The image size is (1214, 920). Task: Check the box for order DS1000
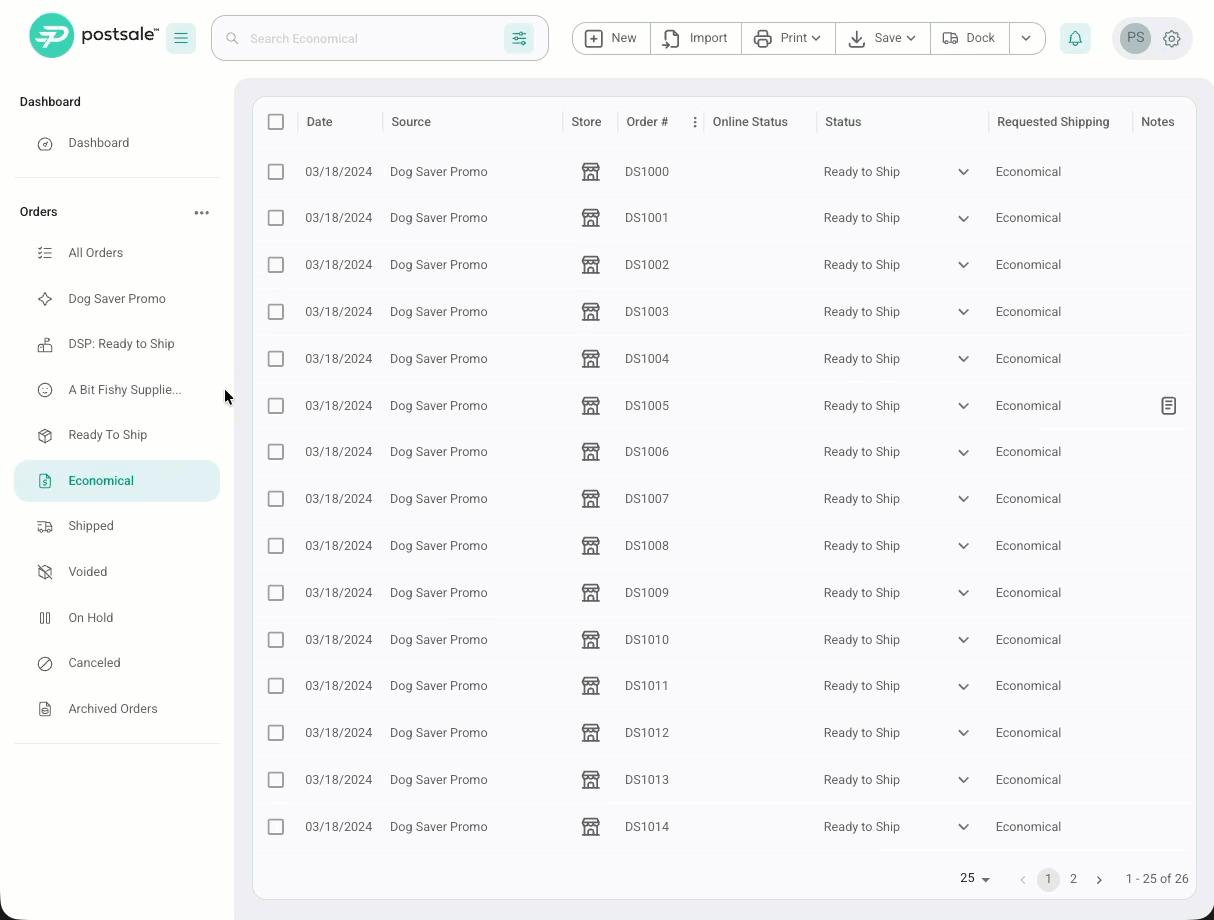point(276,172)
